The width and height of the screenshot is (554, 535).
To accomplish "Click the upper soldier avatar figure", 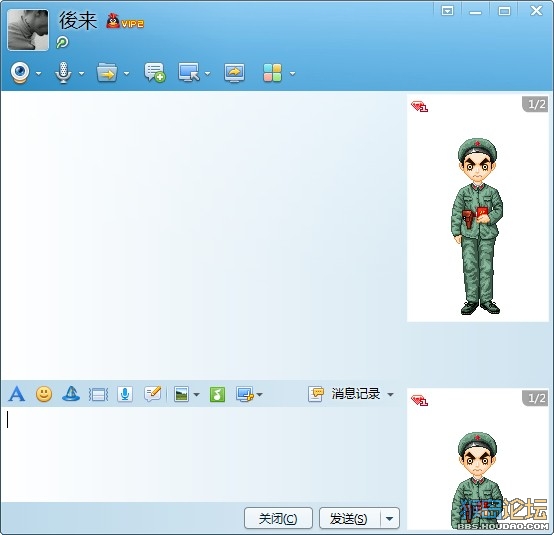I will tap(477, 226).
